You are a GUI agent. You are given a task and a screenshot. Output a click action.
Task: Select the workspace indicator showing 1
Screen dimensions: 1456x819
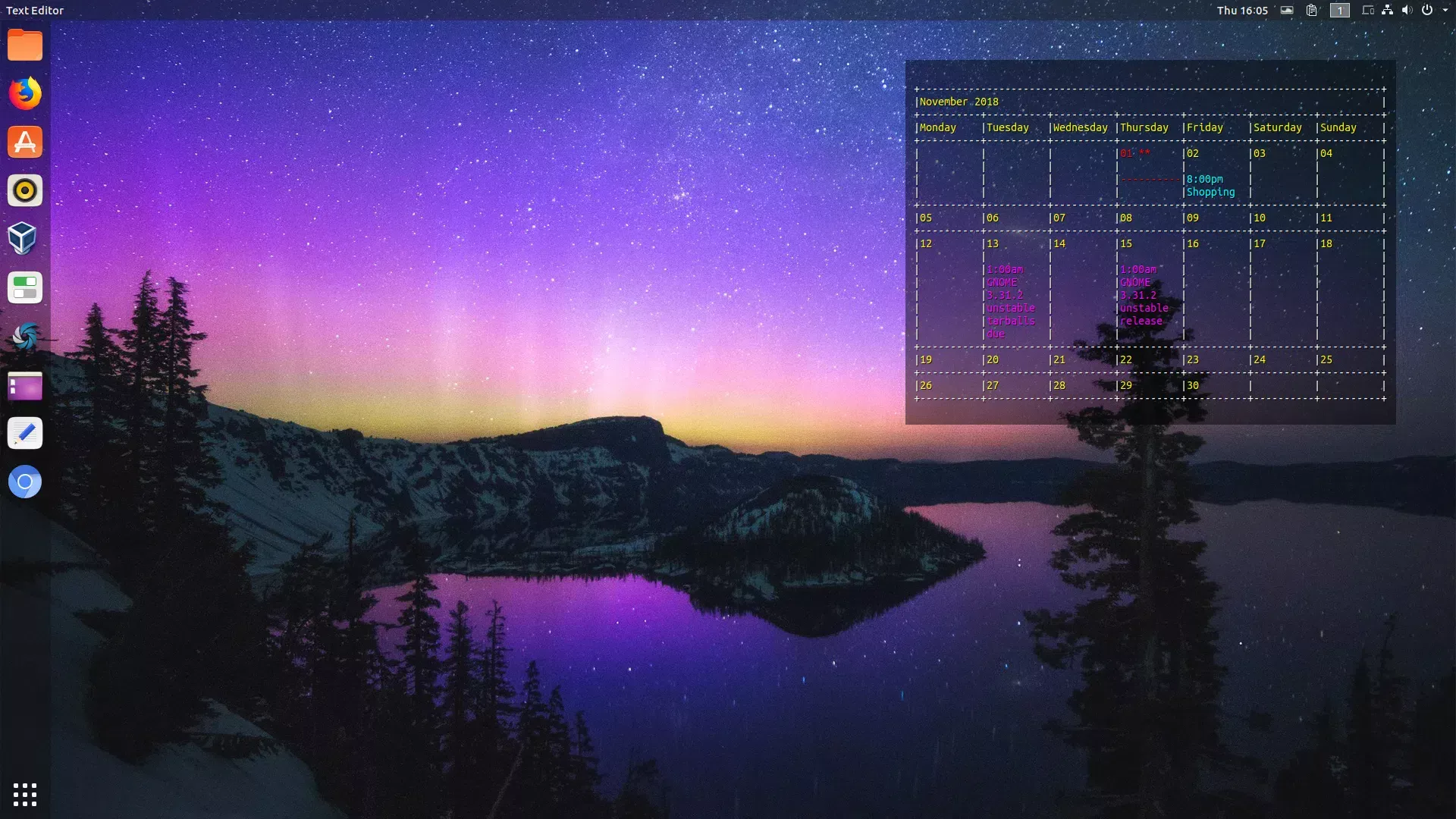1339,10
